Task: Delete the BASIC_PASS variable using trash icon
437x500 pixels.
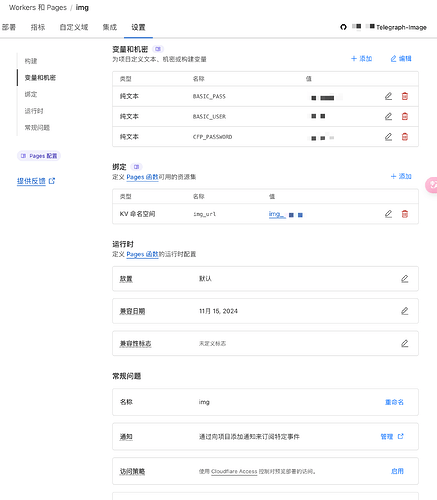Action: pyautogui.click(x=405, y=96)
